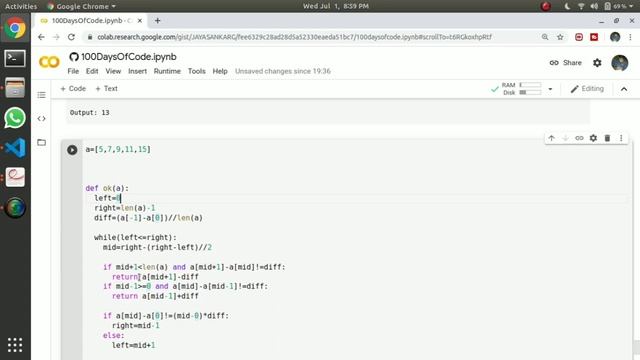This screenshot has width=640, height=360.
Task: Open zoom magnifier icon in address bar
Action: click(x=545, y=37)
